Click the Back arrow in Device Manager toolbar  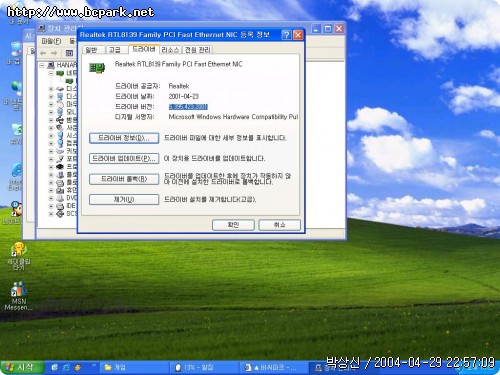43,53
